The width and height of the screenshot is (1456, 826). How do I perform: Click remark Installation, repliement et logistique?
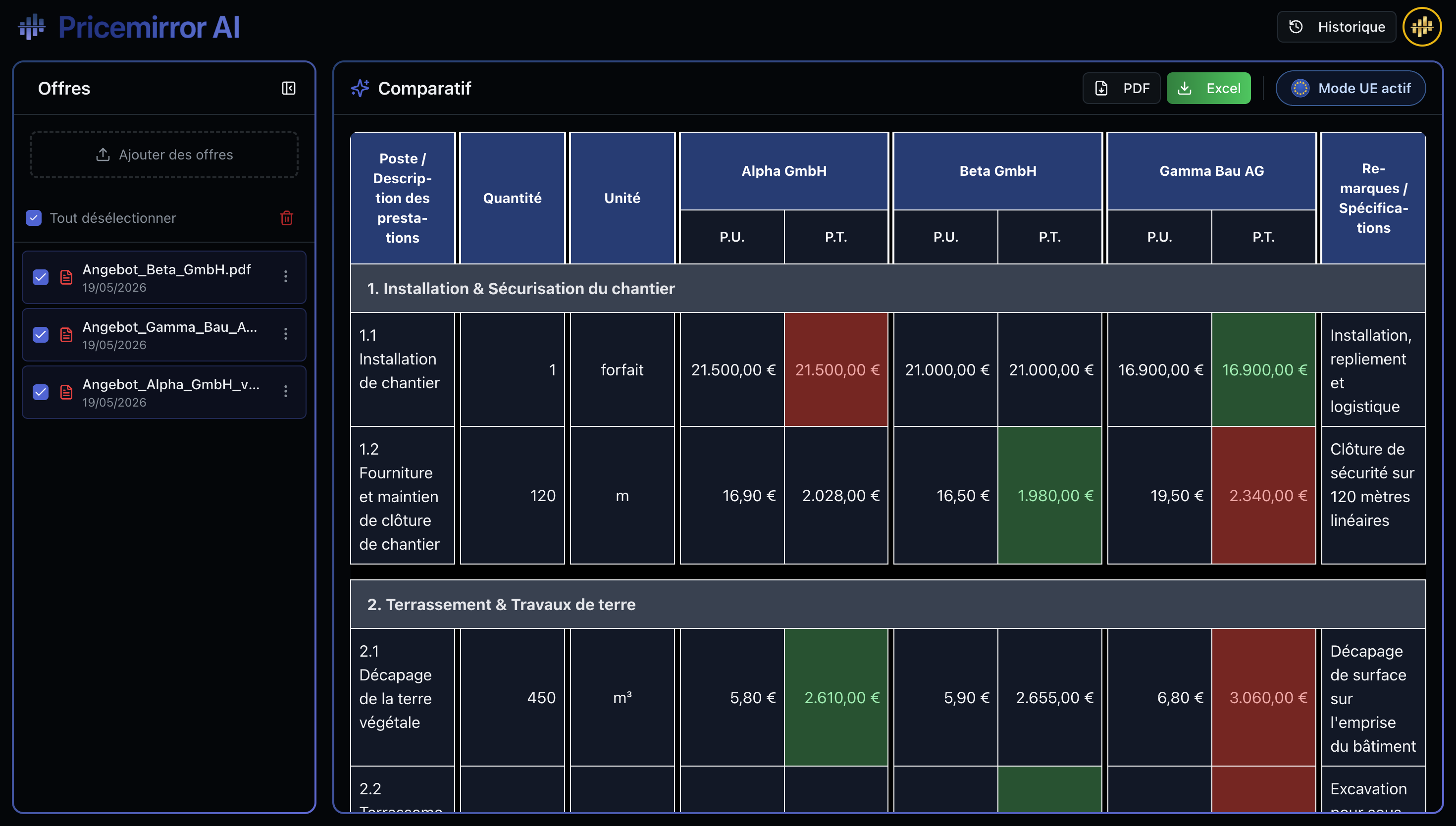point(1373,369)
